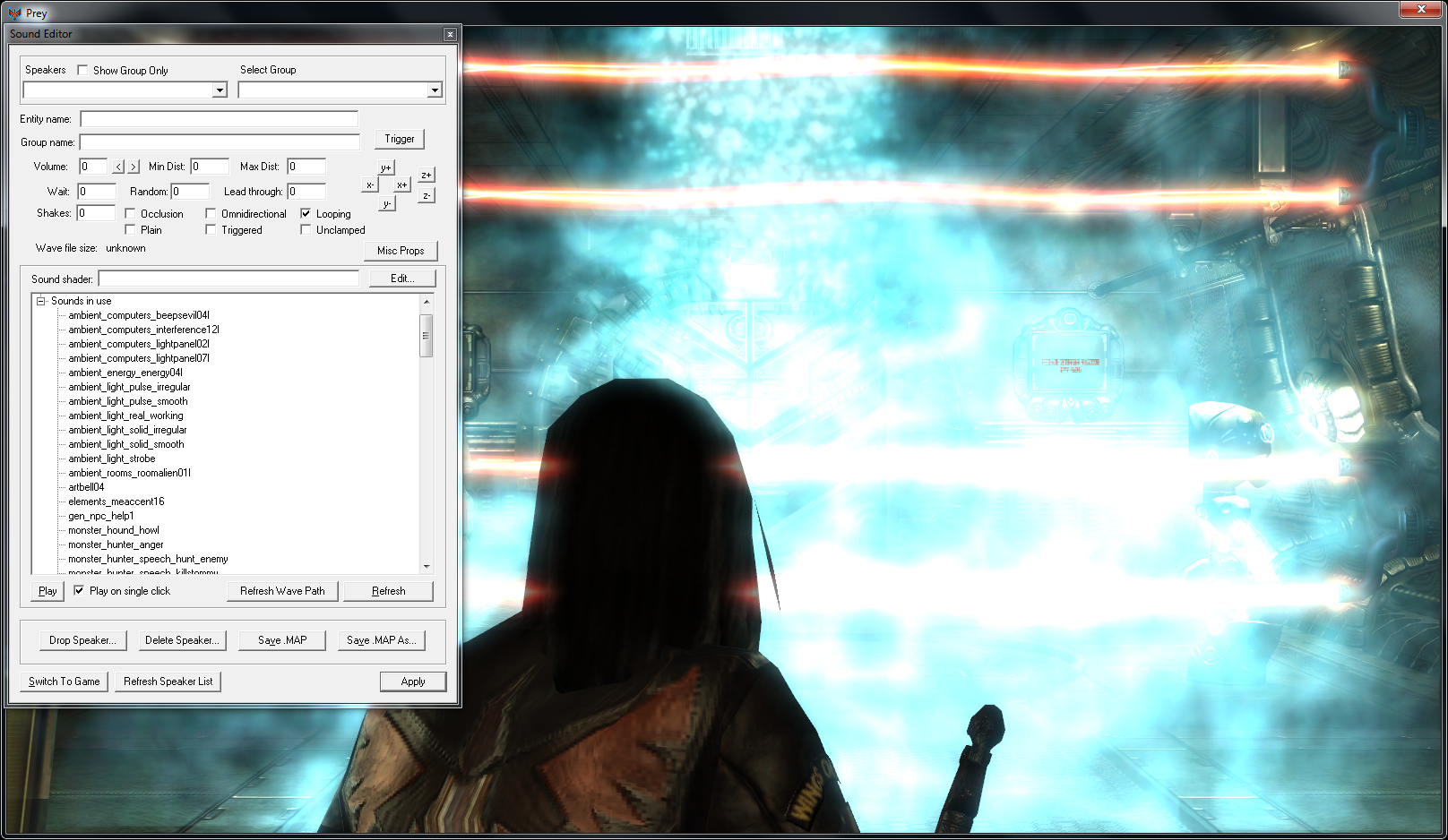Click sound list scroll up arrow

pyautogui.click(x=427, y=302)
